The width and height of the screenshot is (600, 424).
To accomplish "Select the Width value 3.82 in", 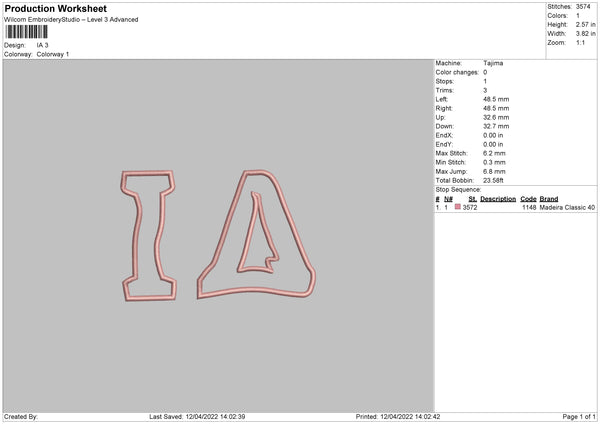I will click(585, 34).
